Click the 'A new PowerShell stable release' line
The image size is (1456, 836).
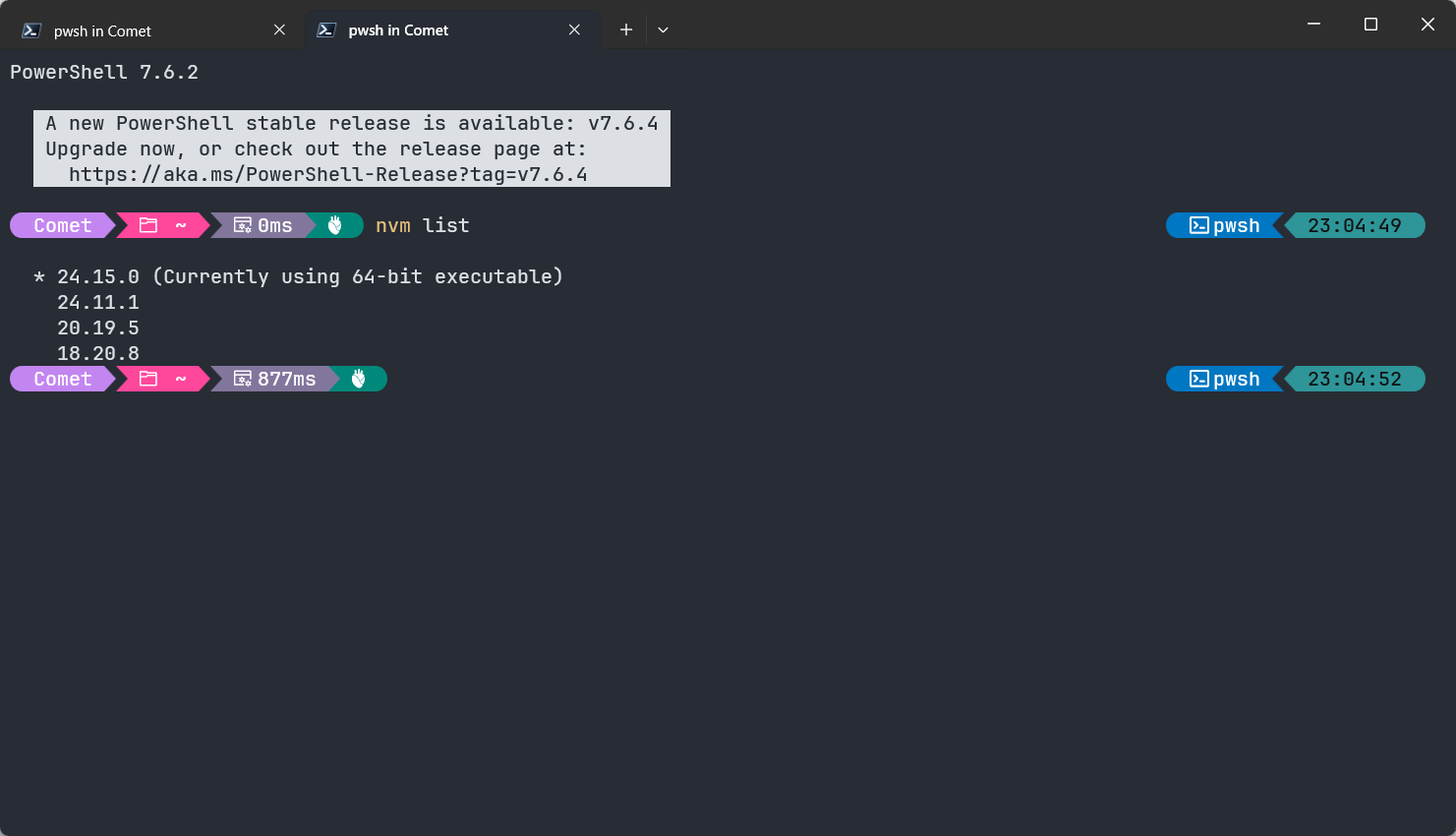[352, 123]
